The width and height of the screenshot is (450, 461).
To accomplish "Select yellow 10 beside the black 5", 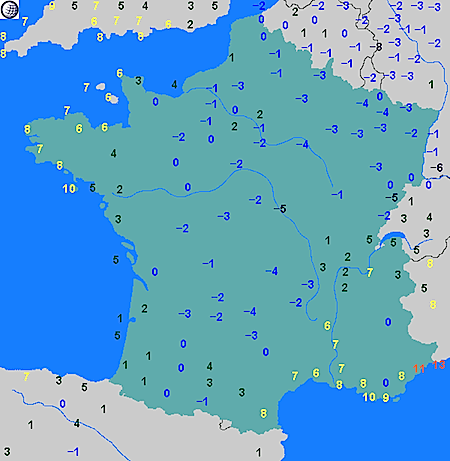I will click(69, 189).
